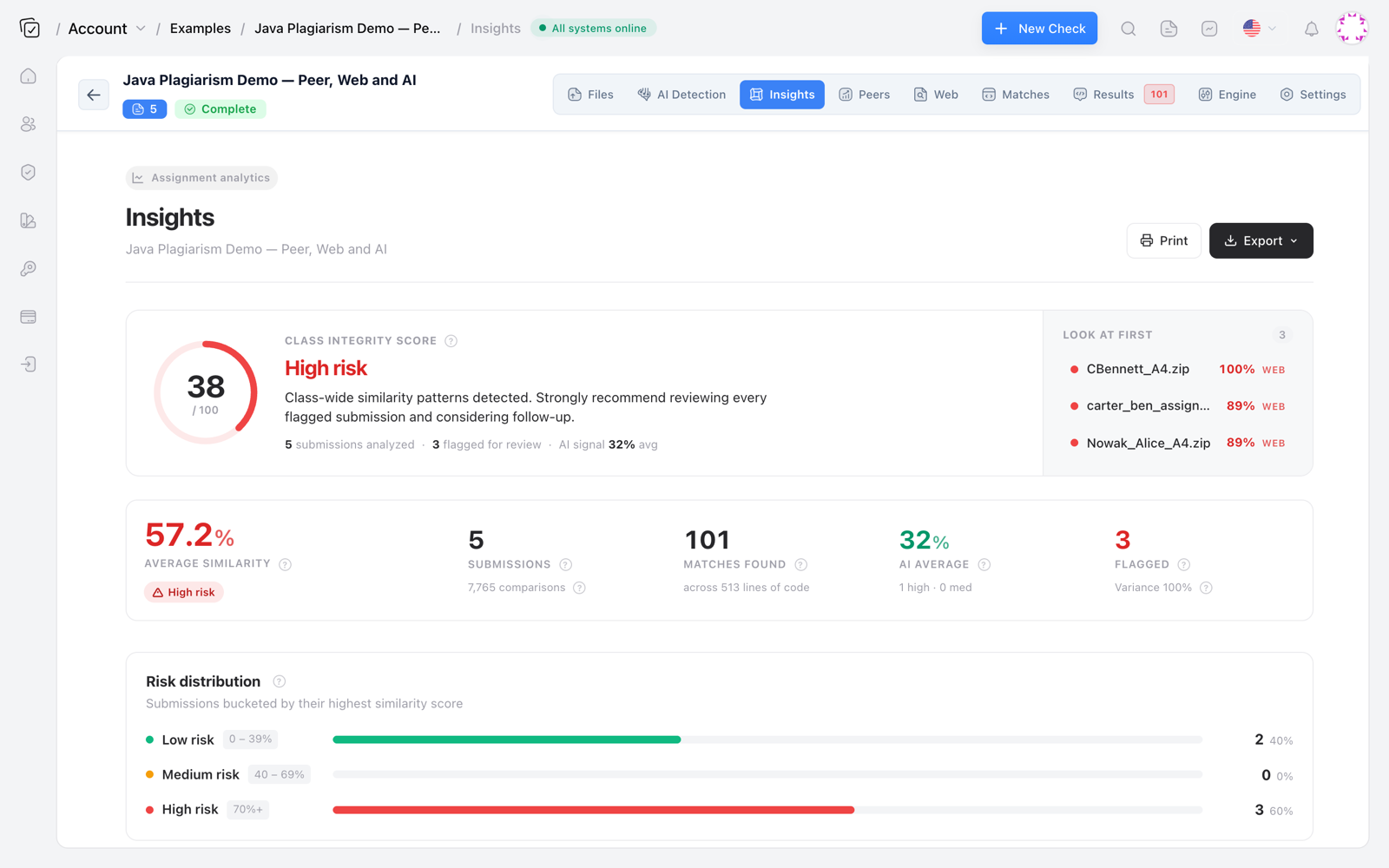Show the Flagged help icon

point(1183,564)
